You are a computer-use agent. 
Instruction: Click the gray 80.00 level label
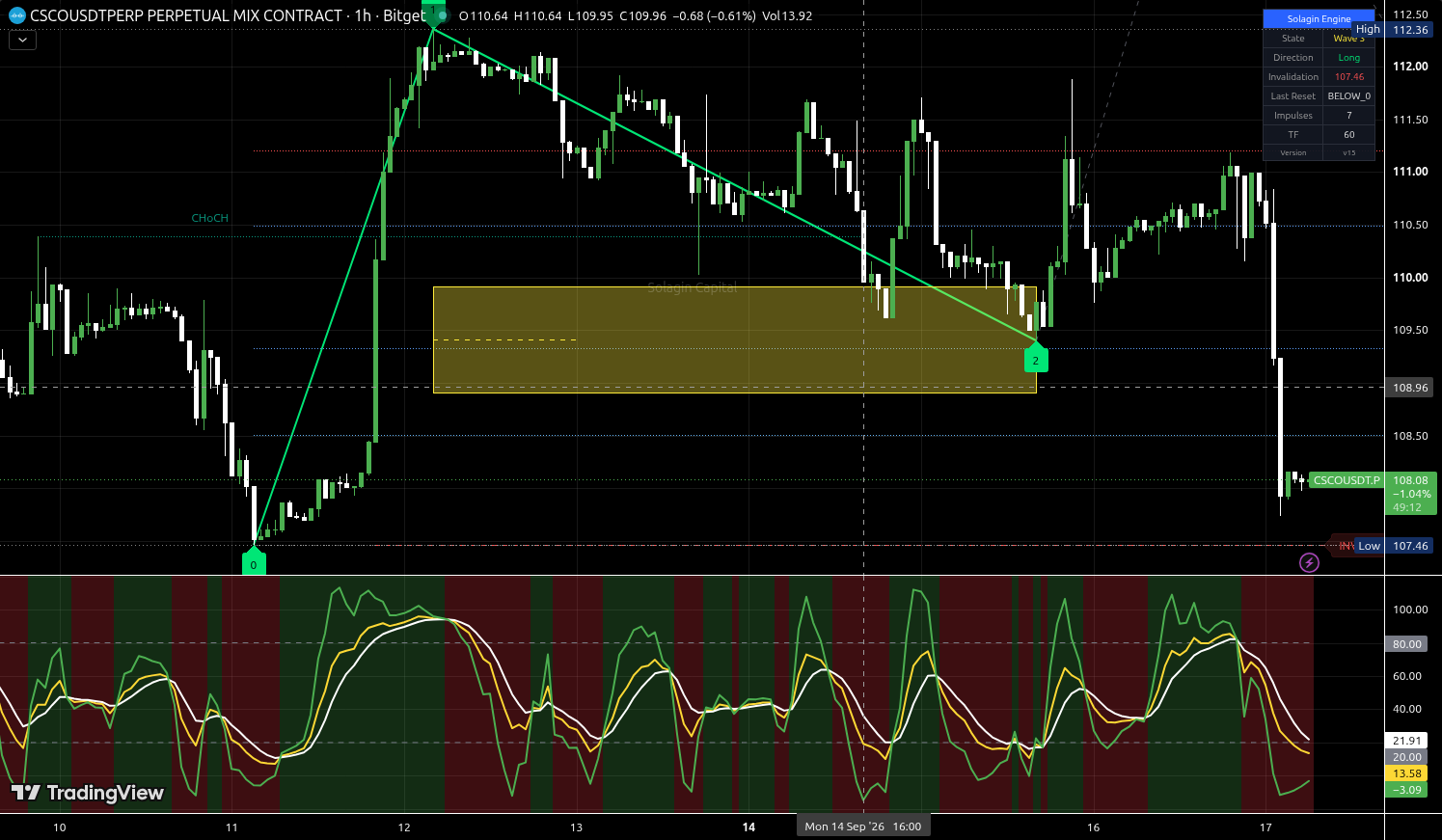1406,644
